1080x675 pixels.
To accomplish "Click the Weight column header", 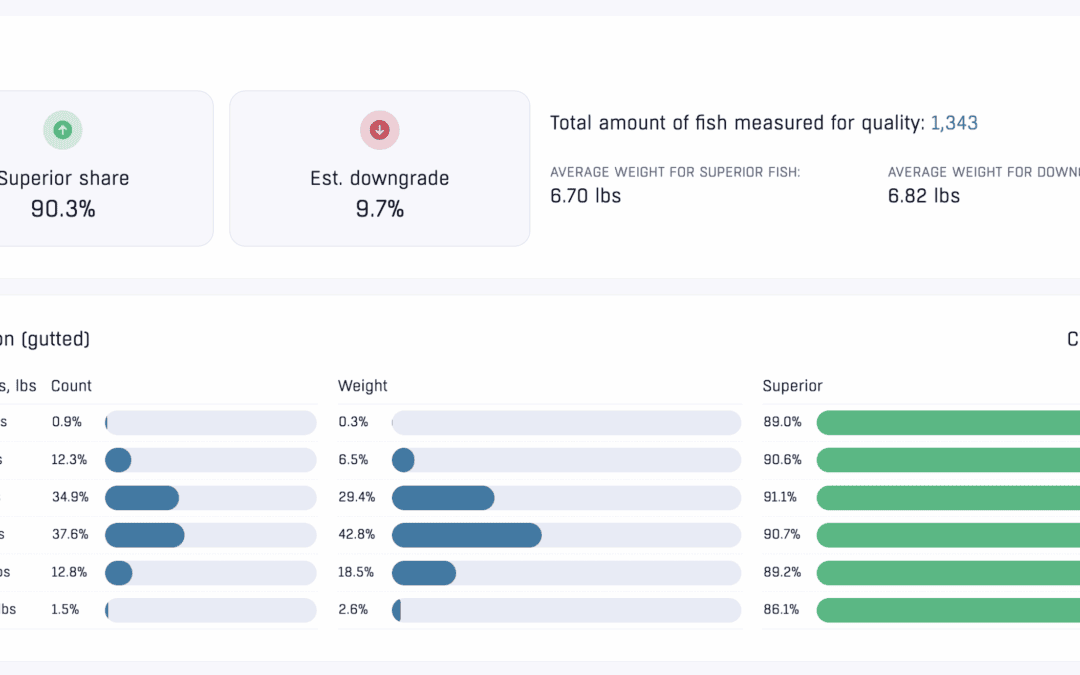I will [362, 386].
